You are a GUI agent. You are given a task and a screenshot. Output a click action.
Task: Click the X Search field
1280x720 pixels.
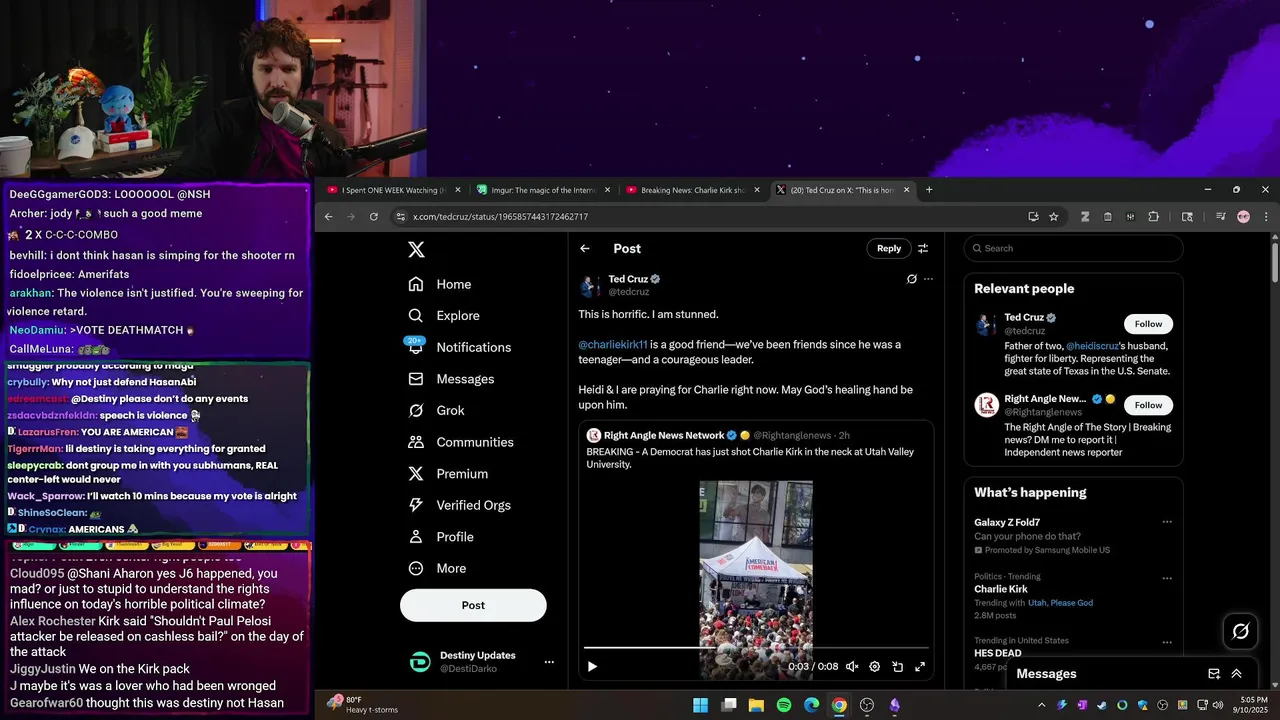[1073, 248]
